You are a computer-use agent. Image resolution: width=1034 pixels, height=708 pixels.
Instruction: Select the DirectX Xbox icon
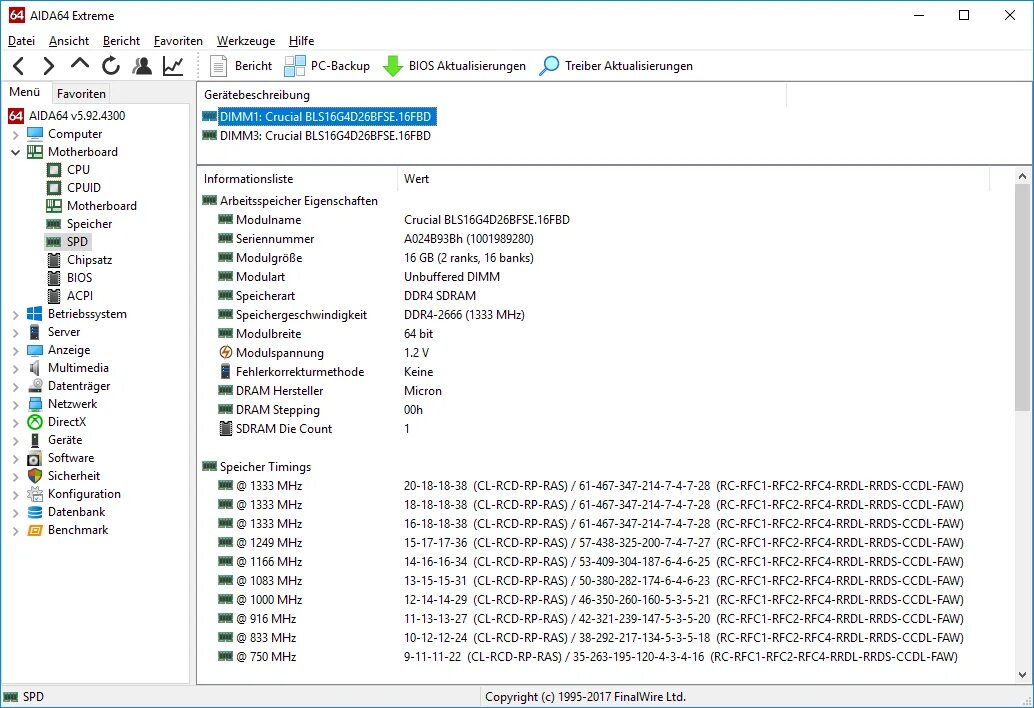point(35,422)
